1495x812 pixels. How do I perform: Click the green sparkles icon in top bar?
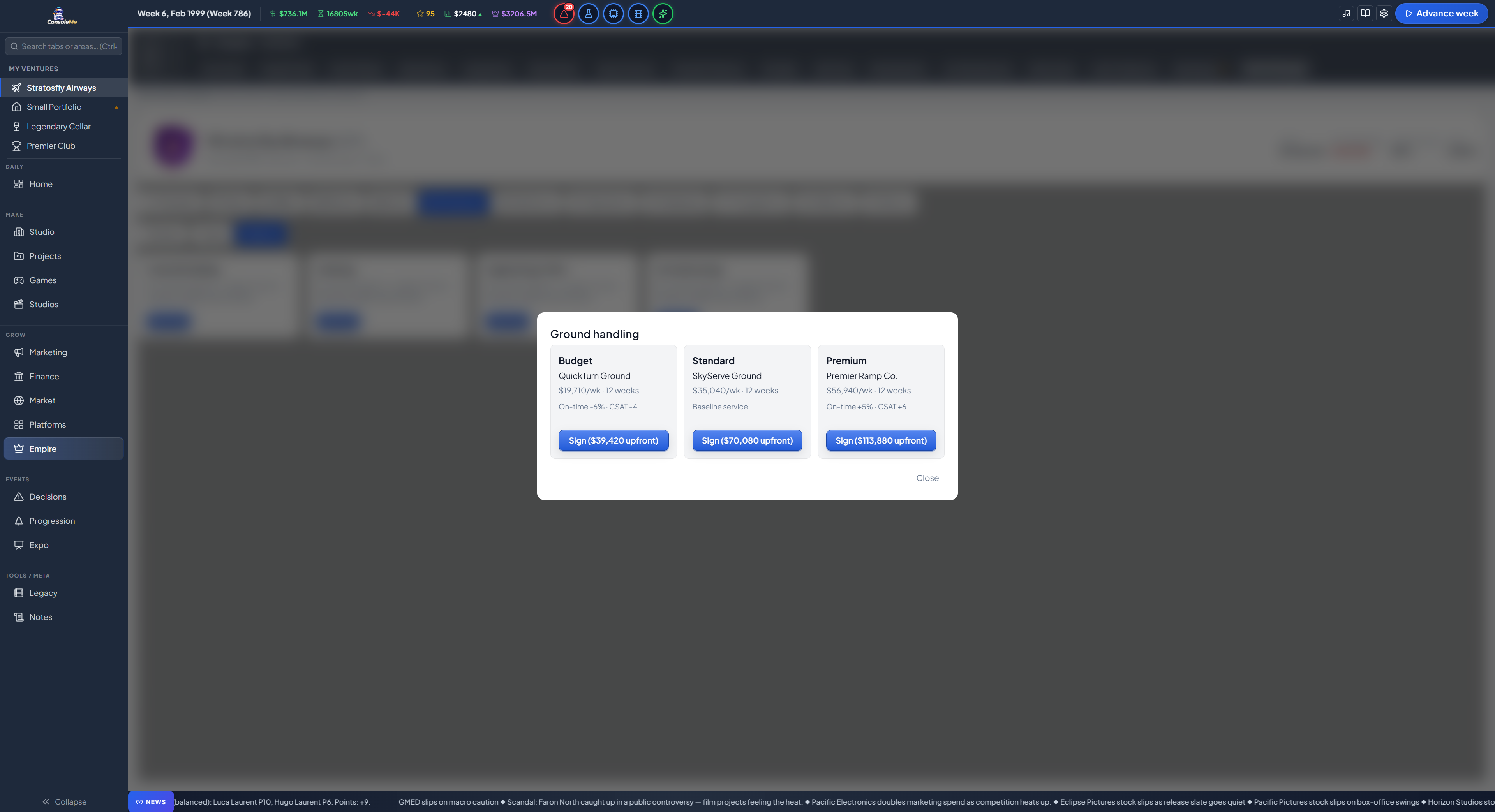pyautogui.click(x=663, y=13)
